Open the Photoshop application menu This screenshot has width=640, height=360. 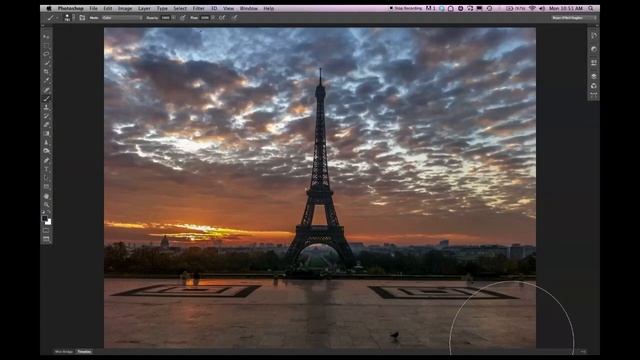pos(71,8)
